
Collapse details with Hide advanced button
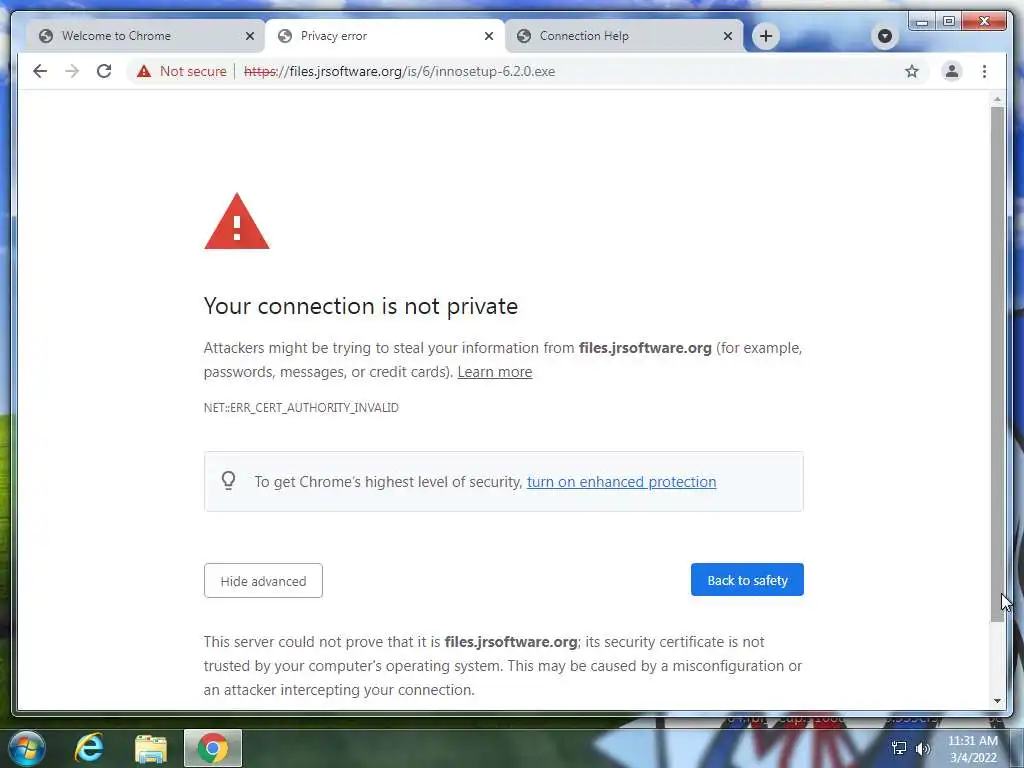click(263, 581)
